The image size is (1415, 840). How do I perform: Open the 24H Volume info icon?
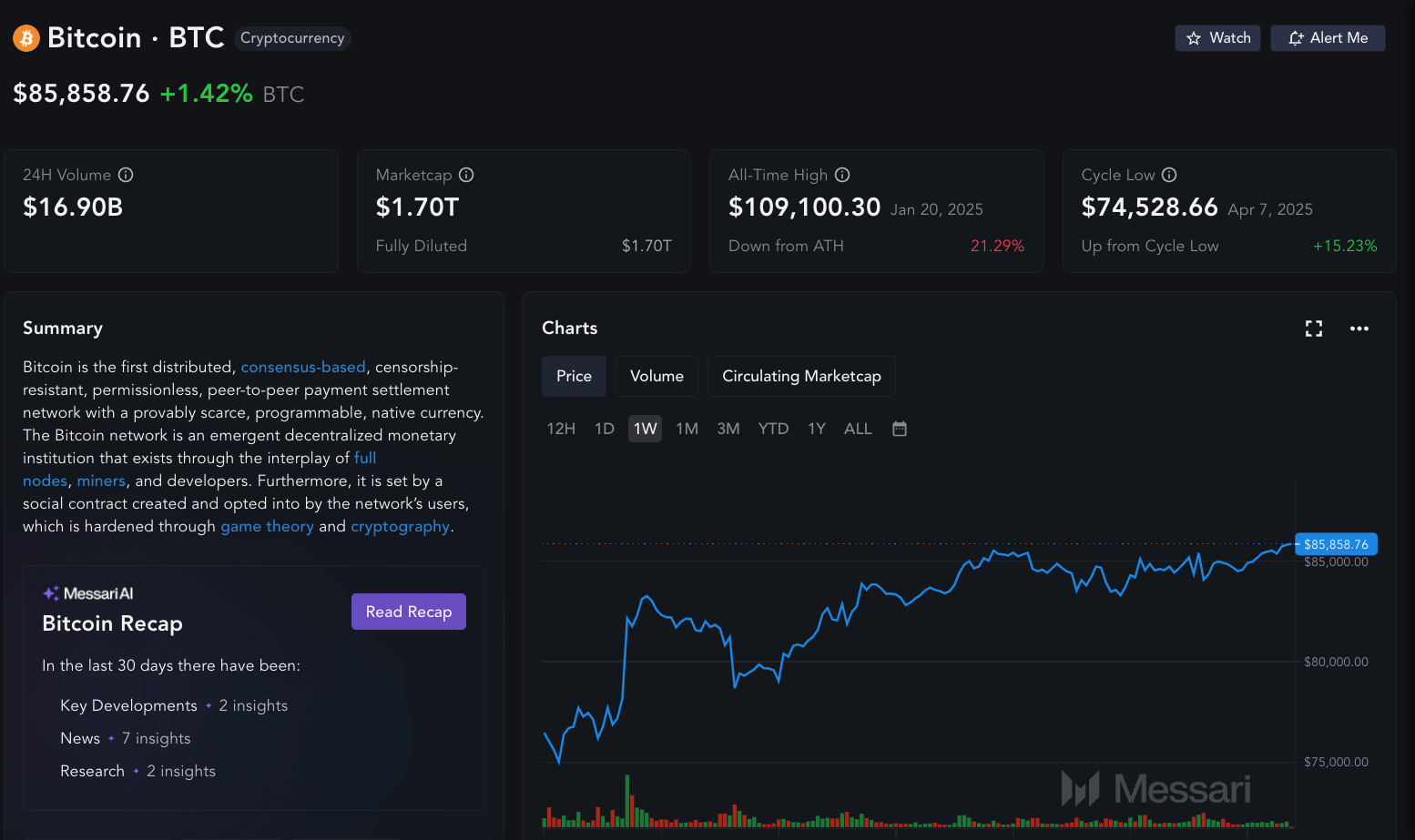[x=126, y=175]
